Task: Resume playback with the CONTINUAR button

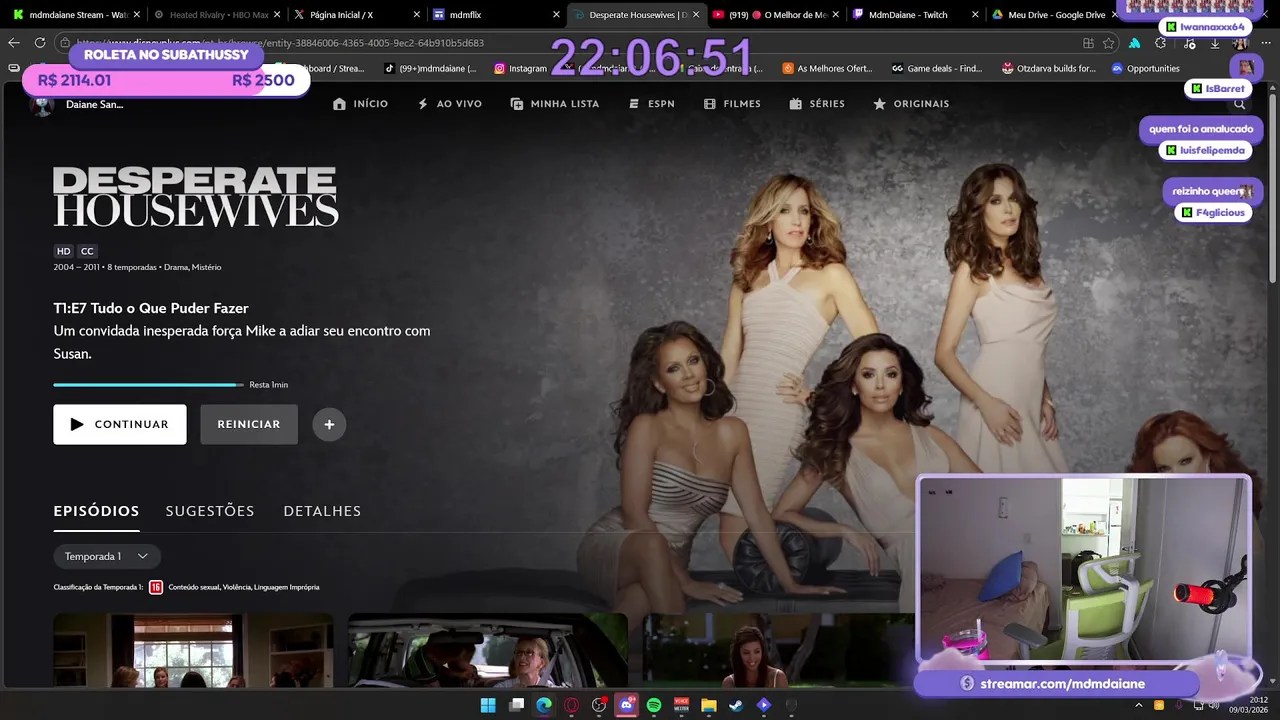Action: (120, 424)
